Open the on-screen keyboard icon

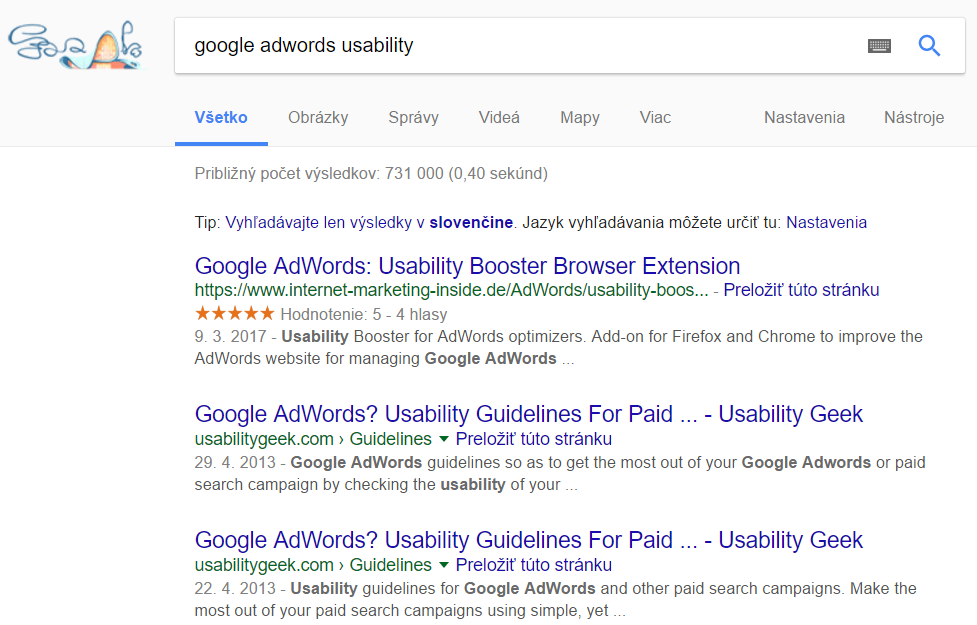(x=879, y=45)
